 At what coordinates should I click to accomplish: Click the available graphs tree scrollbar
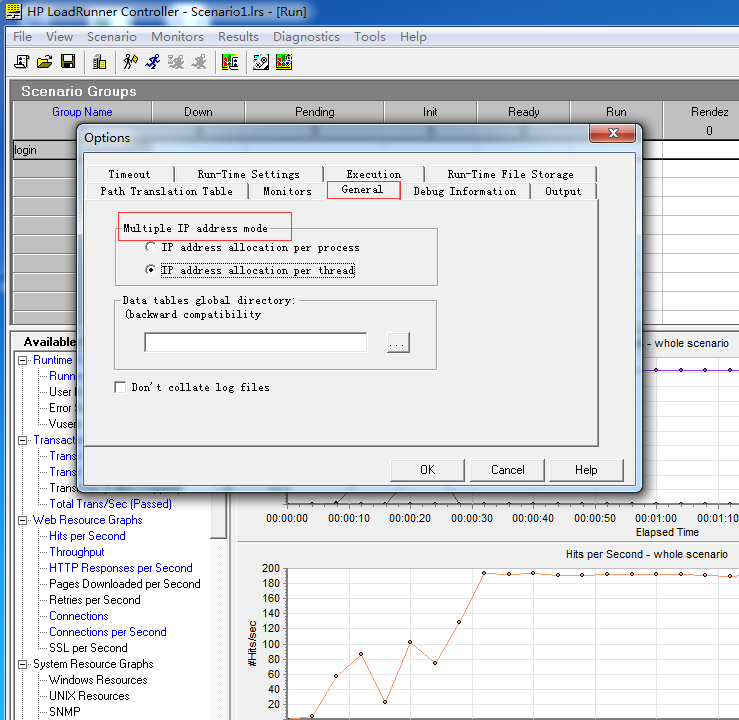point(219,515)
